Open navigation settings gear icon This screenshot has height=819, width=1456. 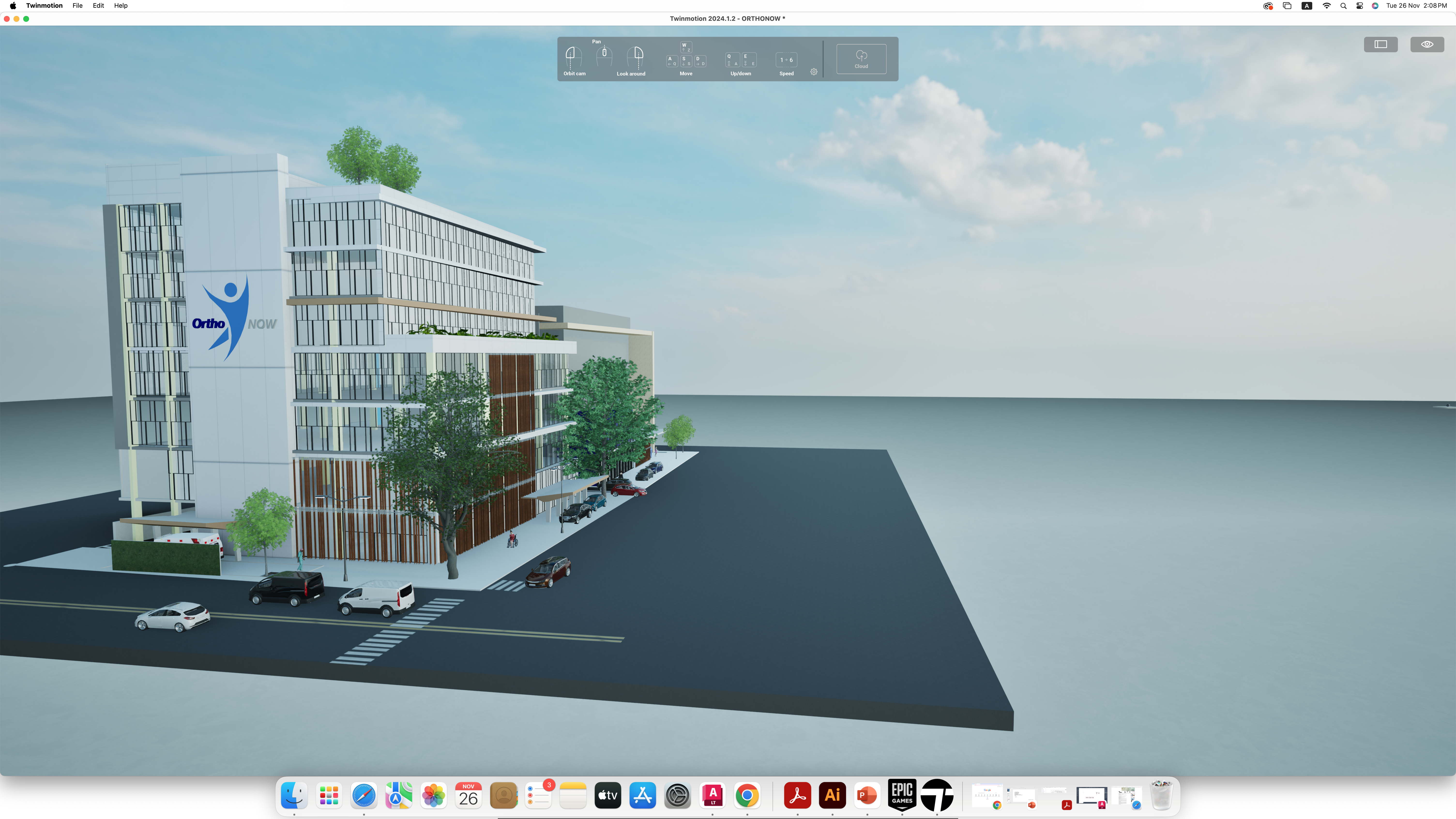814,72
